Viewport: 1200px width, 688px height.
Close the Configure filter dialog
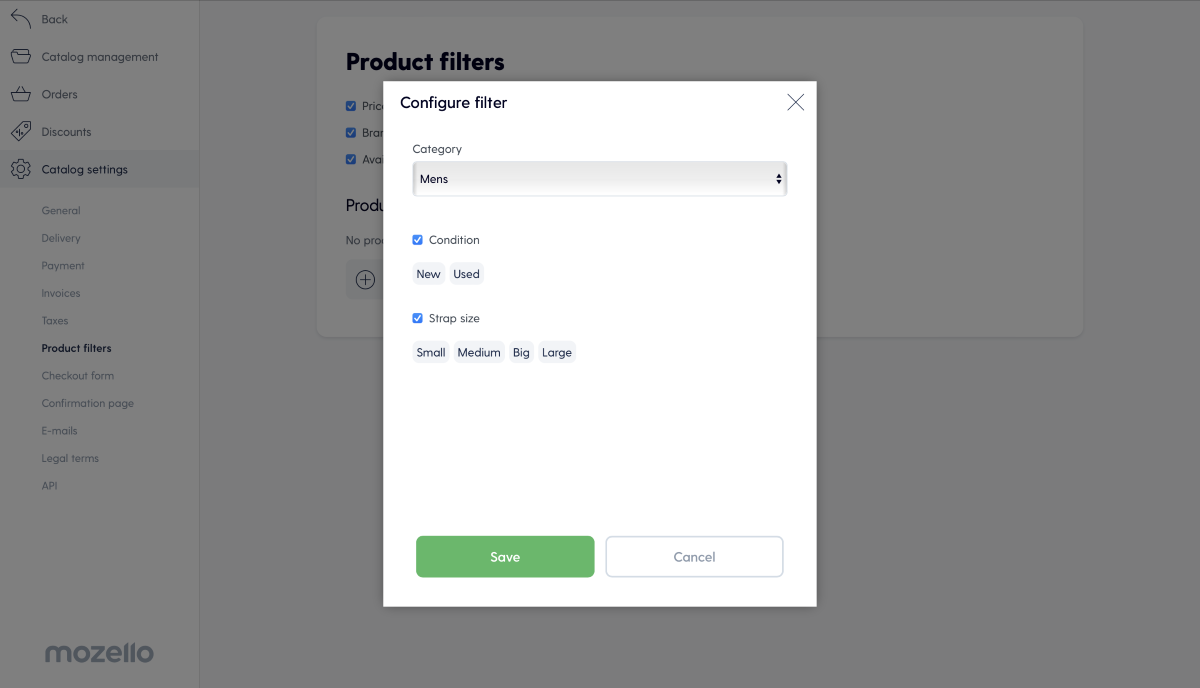coord(795,102)
